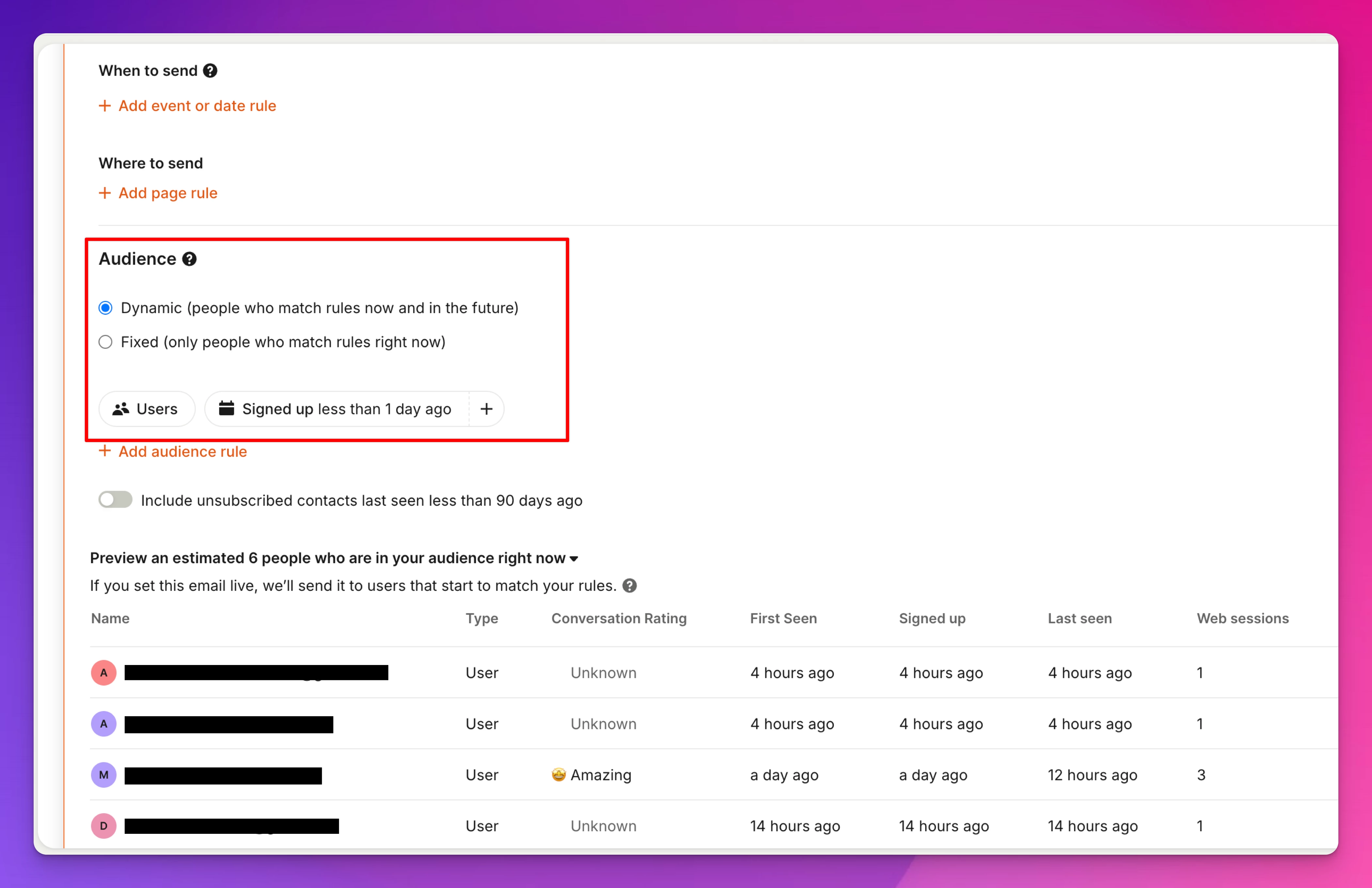Image resolution: width=1372 pixels, height=888 pixels.
Task: Click the help icon after 'match your rules'
Action: click(630, 586)
